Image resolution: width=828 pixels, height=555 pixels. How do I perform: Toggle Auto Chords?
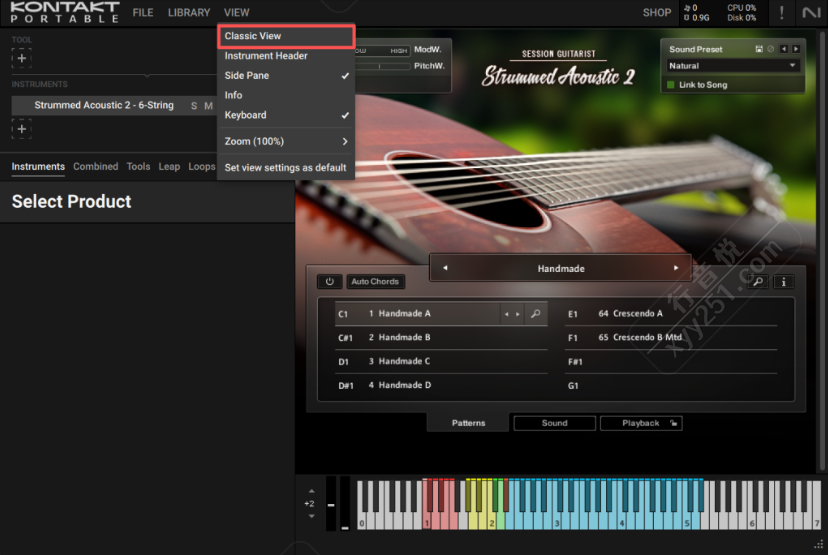[x=375, y=281]
